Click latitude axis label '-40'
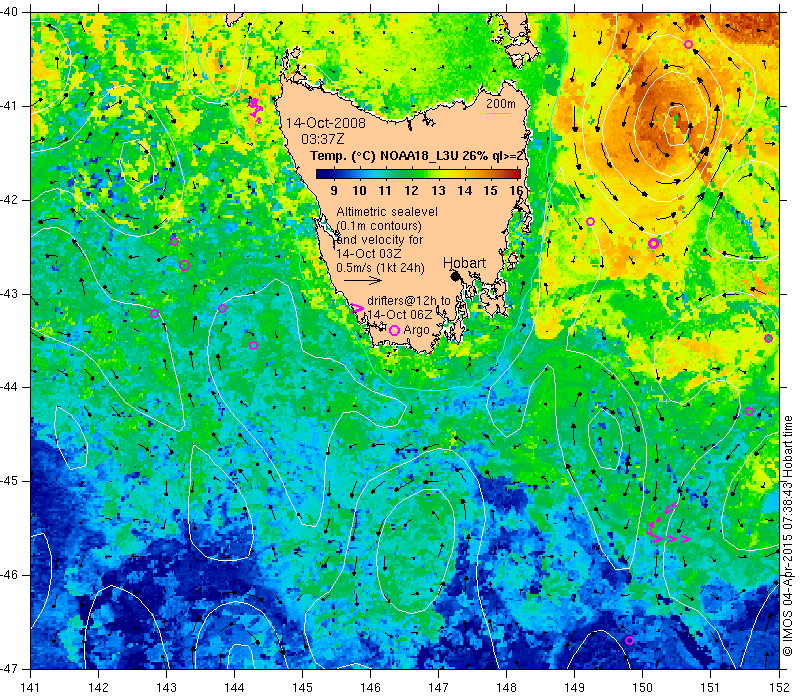The width and height of the screenshot is (800, 700). 9,12
